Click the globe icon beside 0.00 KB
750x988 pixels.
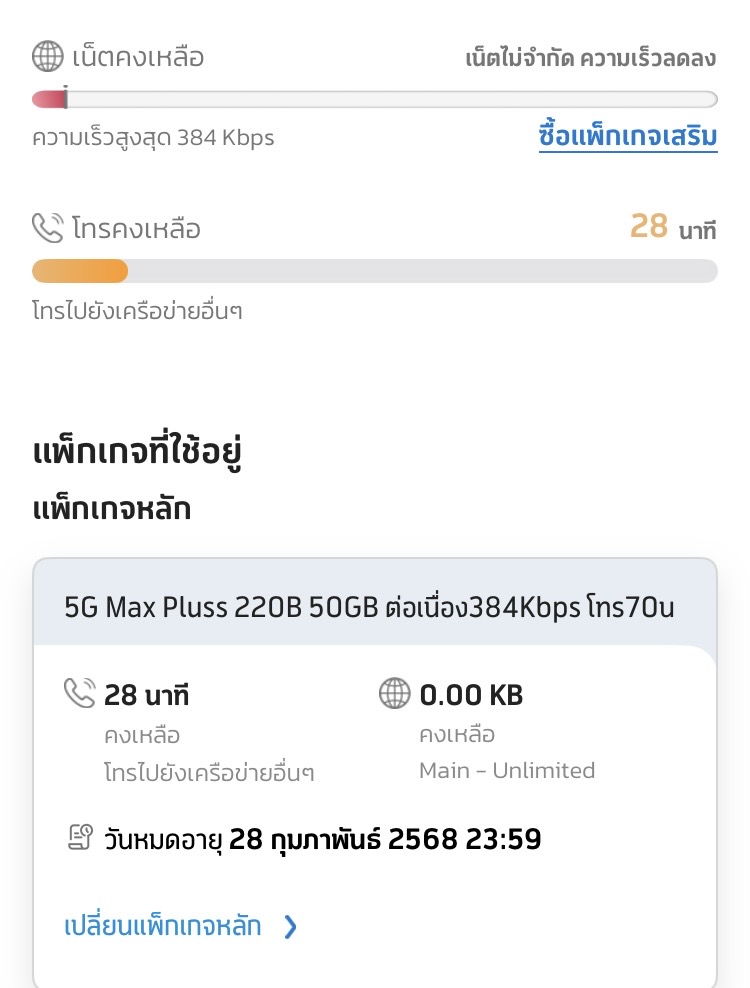click(x=395, y=693)
